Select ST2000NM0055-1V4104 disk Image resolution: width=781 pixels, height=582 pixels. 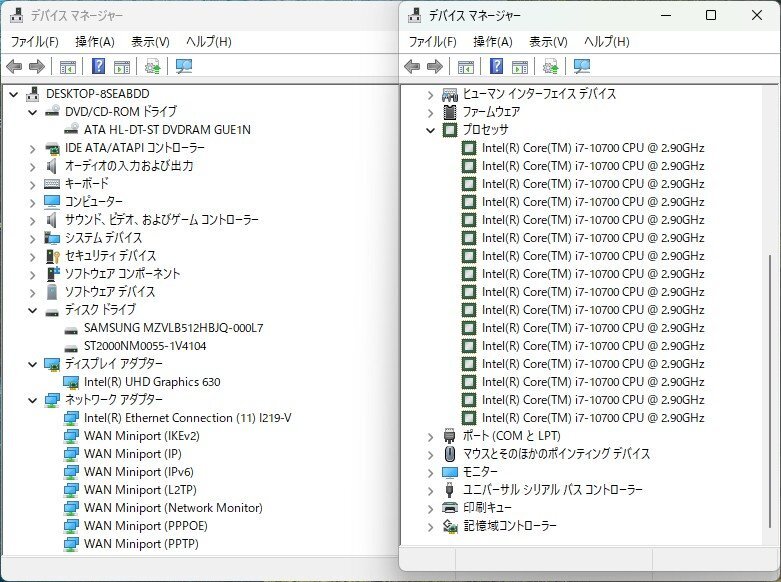click(145, 346)
